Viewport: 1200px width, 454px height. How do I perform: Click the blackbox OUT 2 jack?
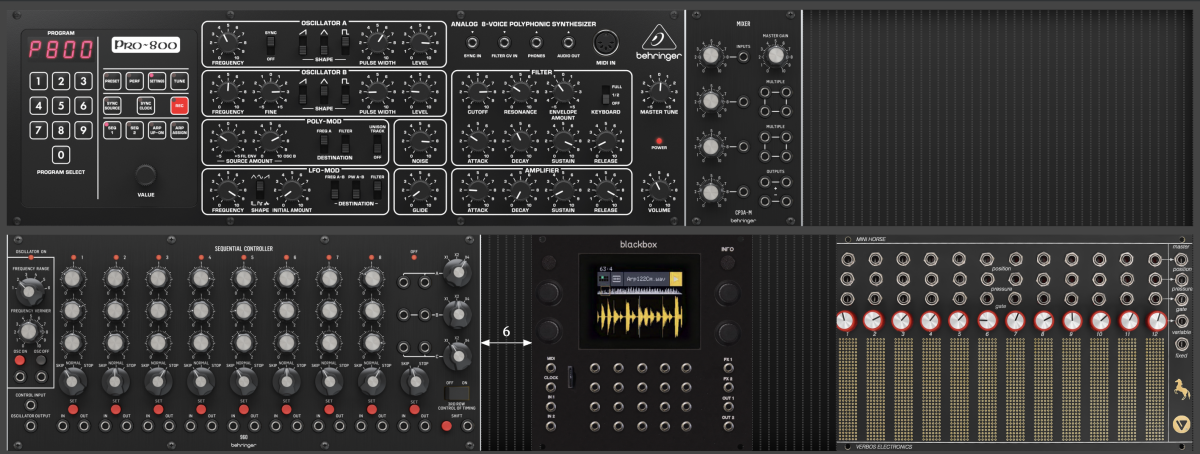tap(728, 426)
